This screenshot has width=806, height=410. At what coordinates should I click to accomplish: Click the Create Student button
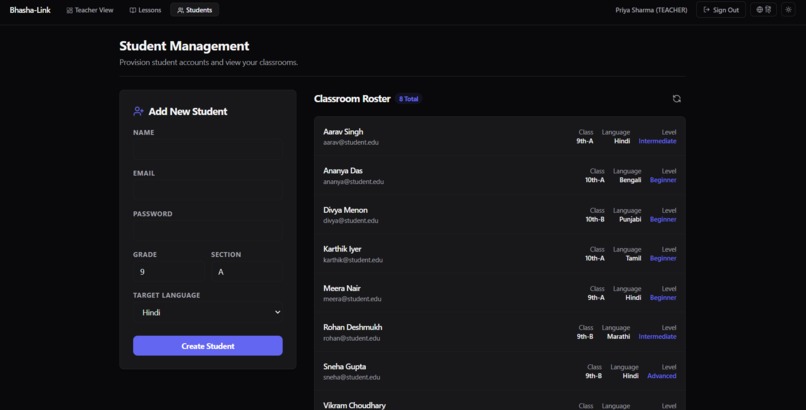208,346
